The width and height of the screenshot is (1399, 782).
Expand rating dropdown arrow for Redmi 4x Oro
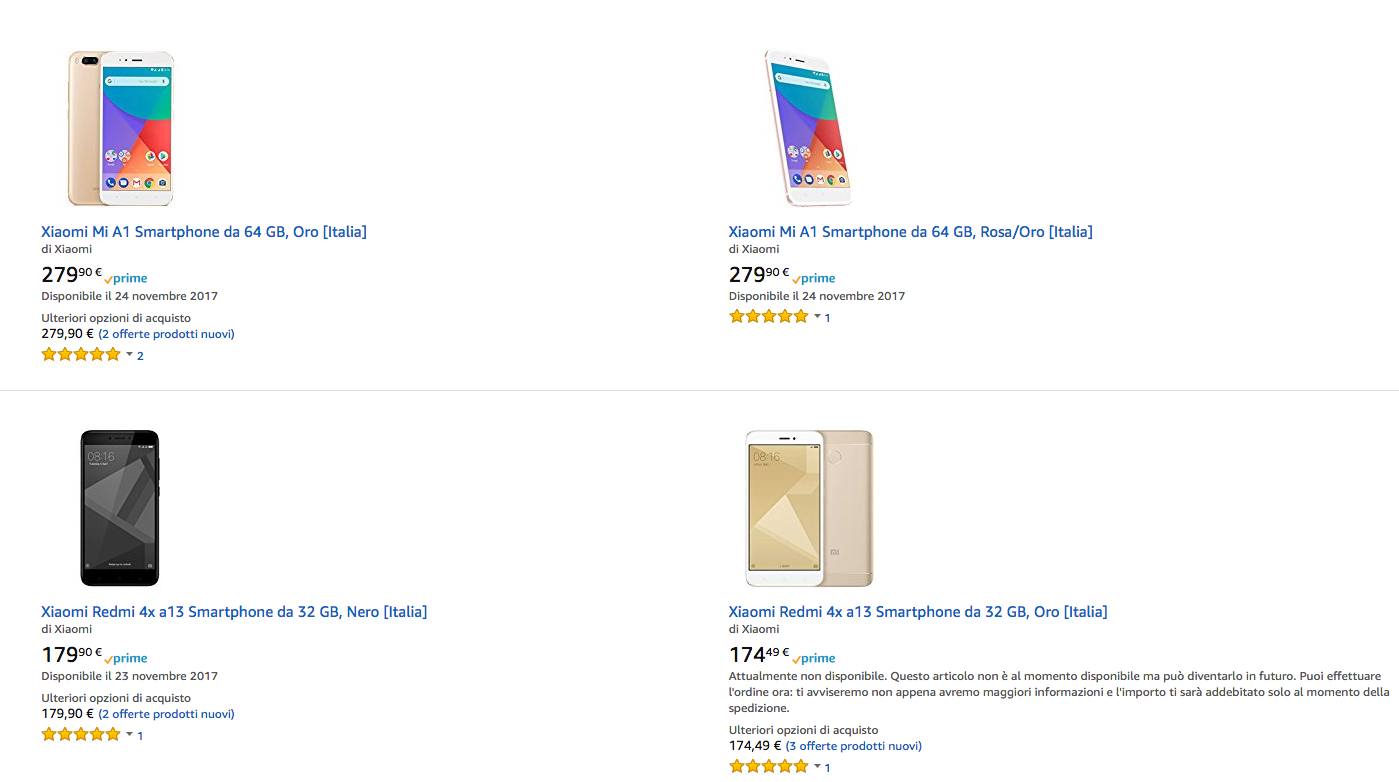[x=817, y=766]
